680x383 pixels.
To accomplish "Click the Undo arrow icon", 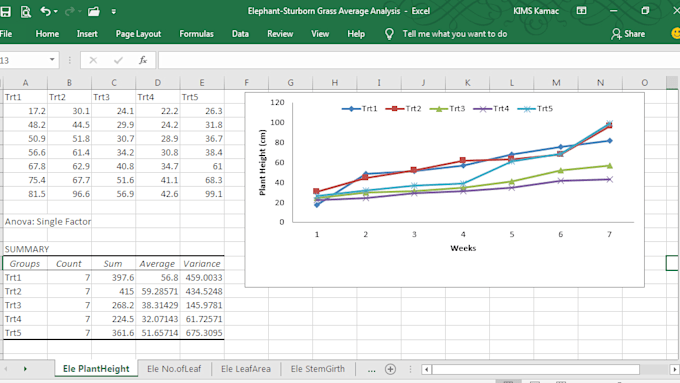I will click(x=46, y=11).
